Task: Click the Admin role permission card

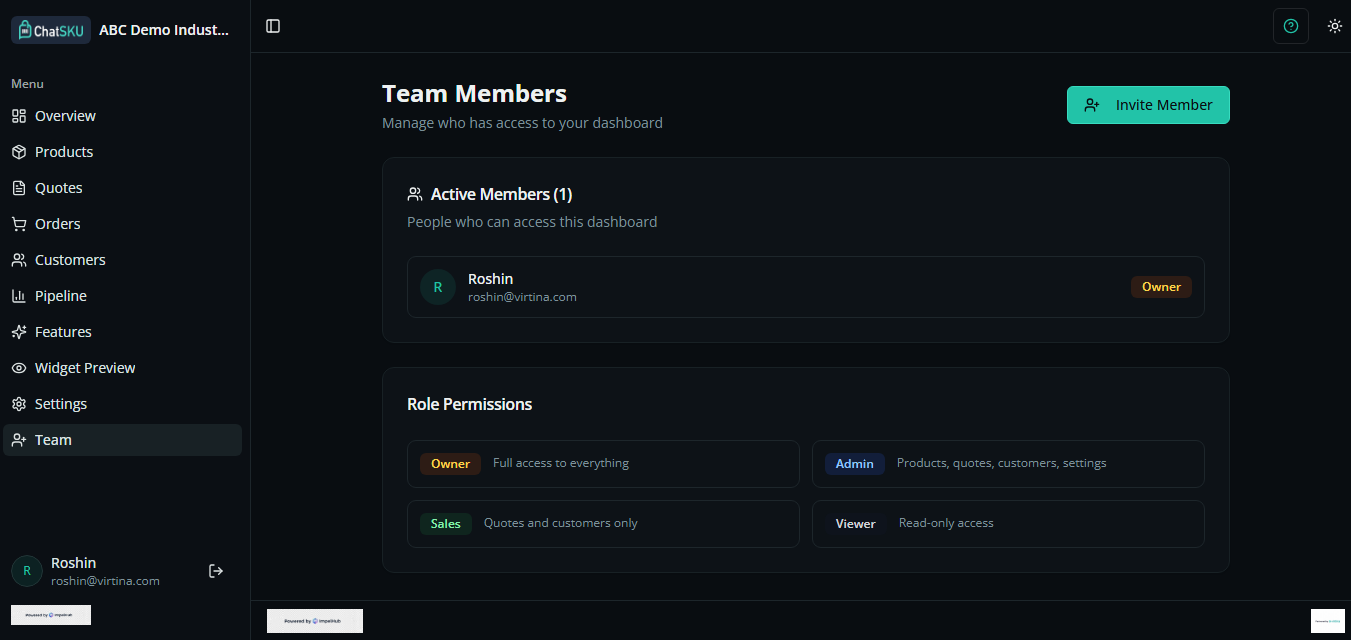Action: coord(1008,463)
